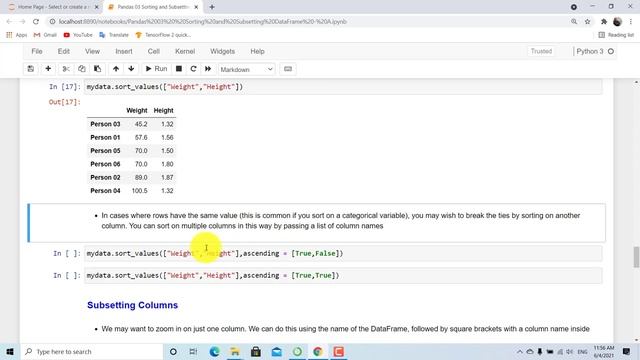
Task: Save notebook using the floppy disk icon
Action: (x=31, y=69)
